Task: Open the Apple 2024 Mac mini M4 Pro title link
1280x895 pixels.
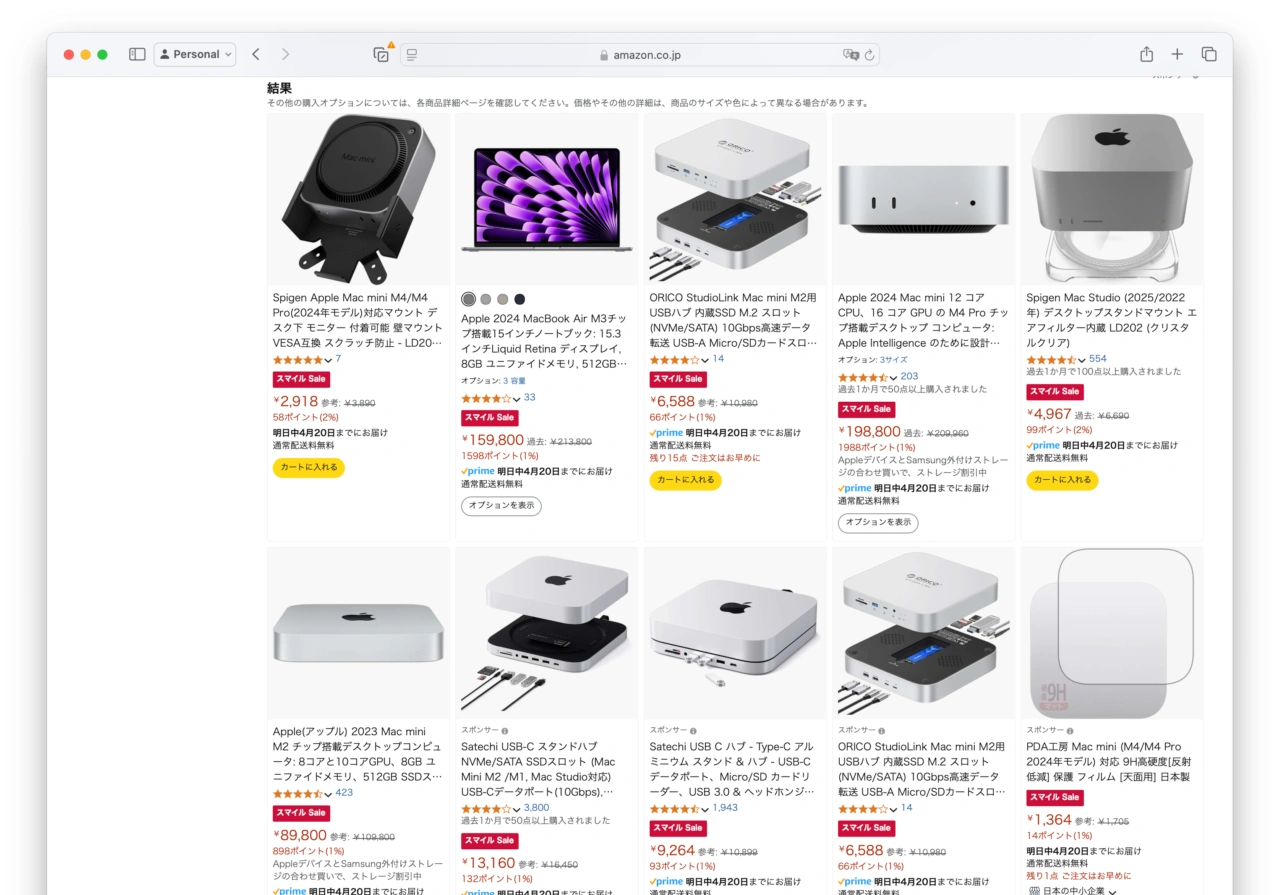Action: tap(923, 320)
